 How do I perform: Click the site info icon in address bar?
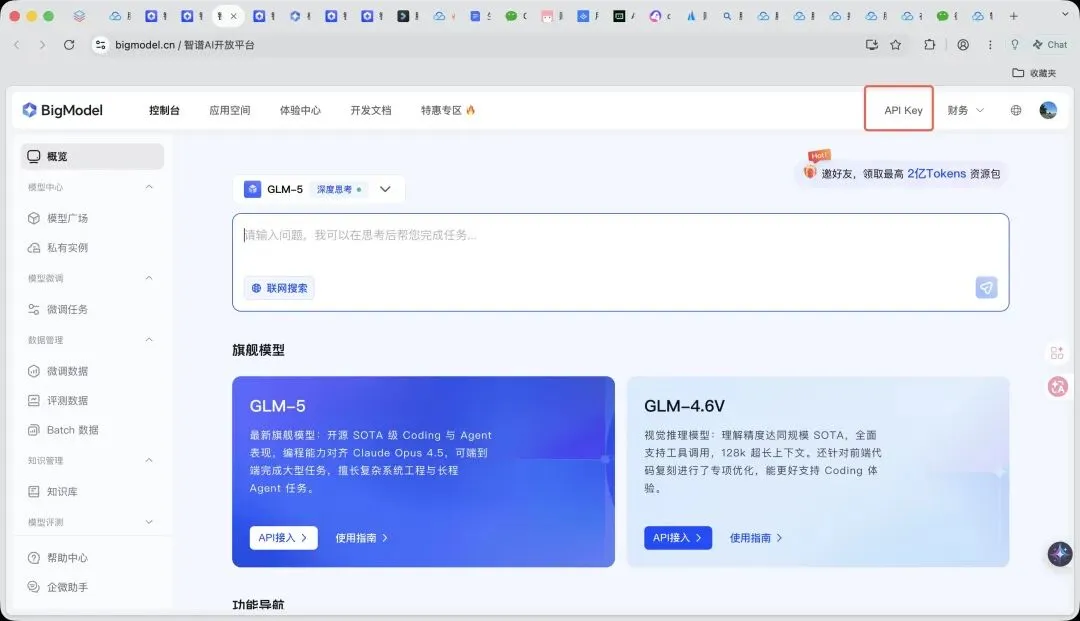pos(101,45)
